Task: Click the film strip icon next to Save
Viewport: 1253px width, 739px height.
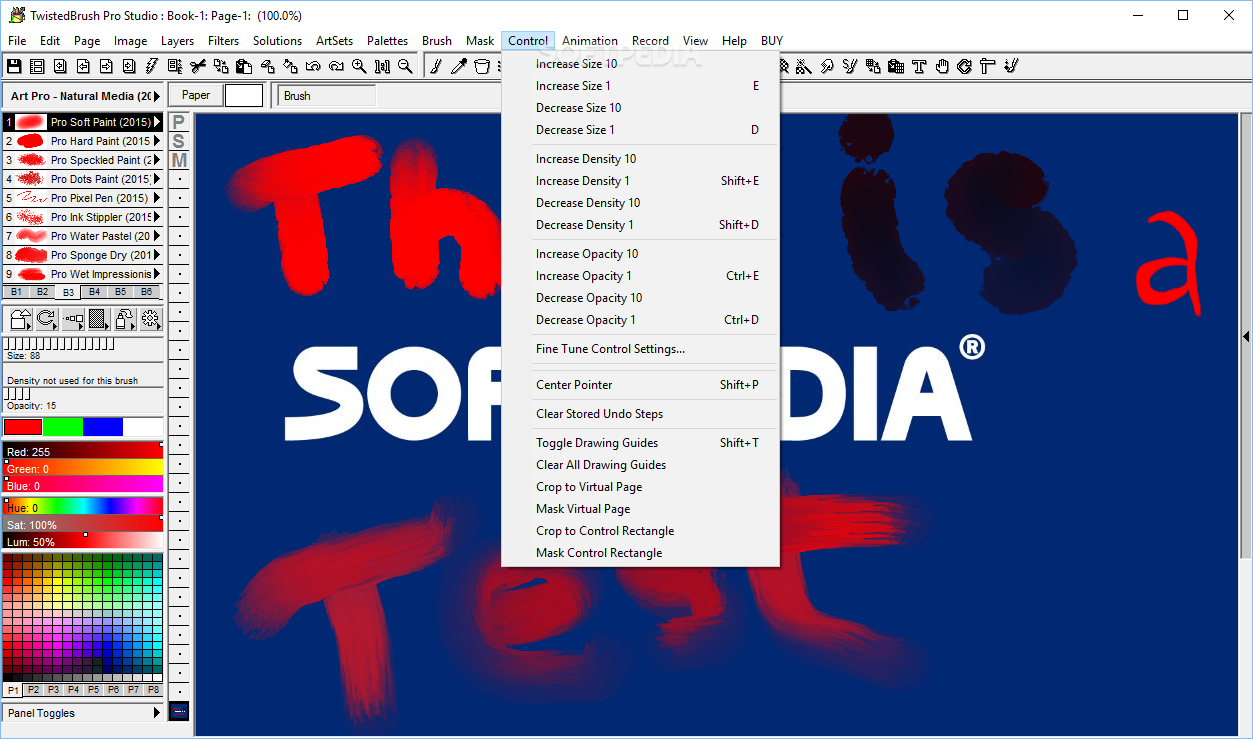Action: (37, 66)
